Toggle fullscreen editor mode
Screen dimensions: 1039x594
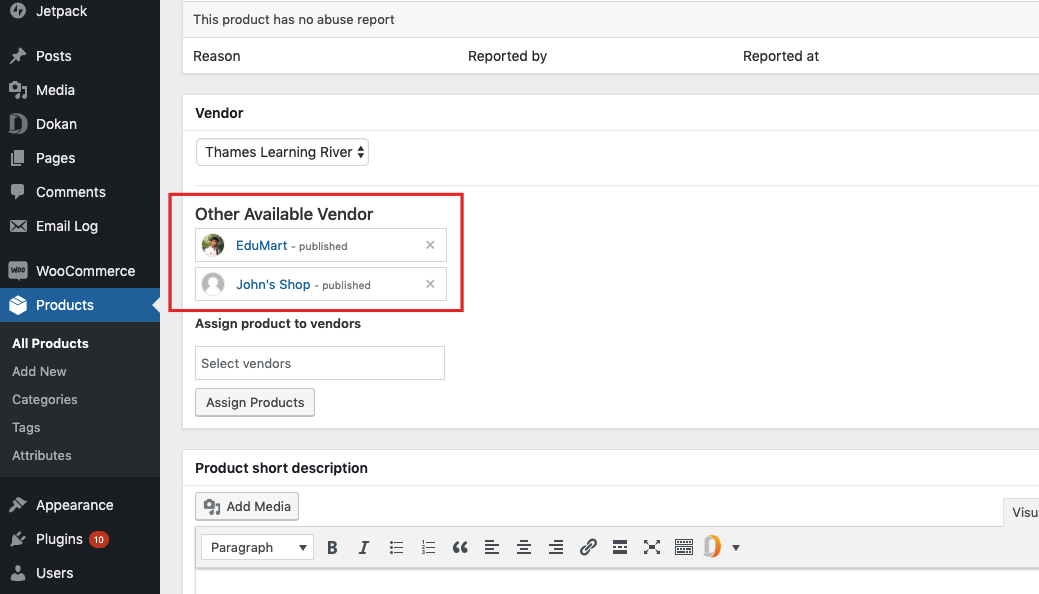tap(651, 548)
